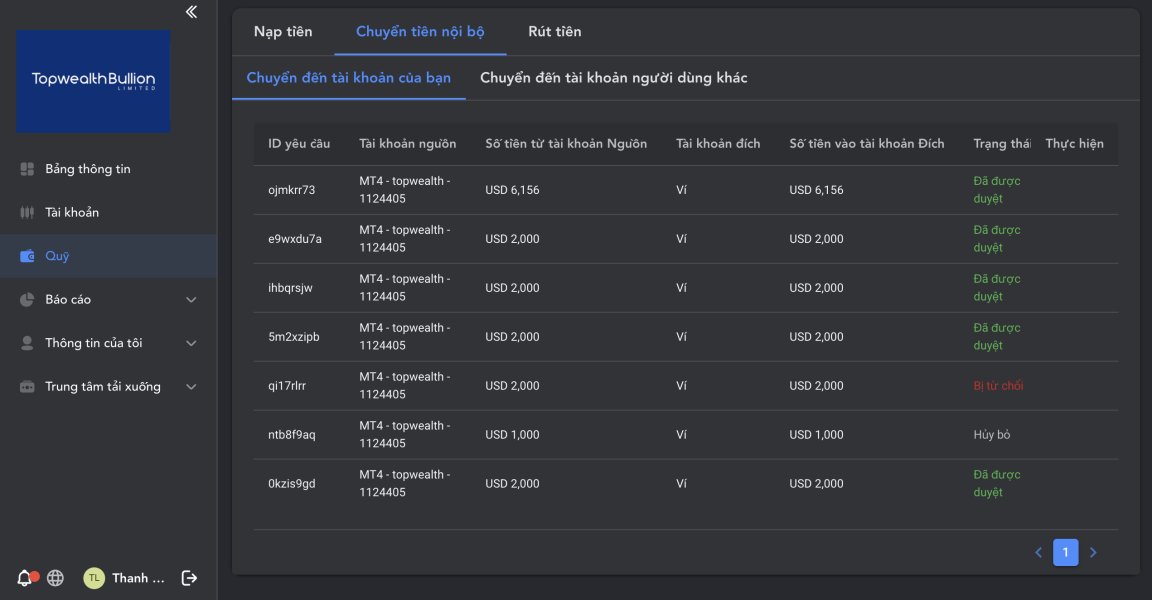Click the logout icon
Screen dimensions: 1152x600
[x=189, y=578]
